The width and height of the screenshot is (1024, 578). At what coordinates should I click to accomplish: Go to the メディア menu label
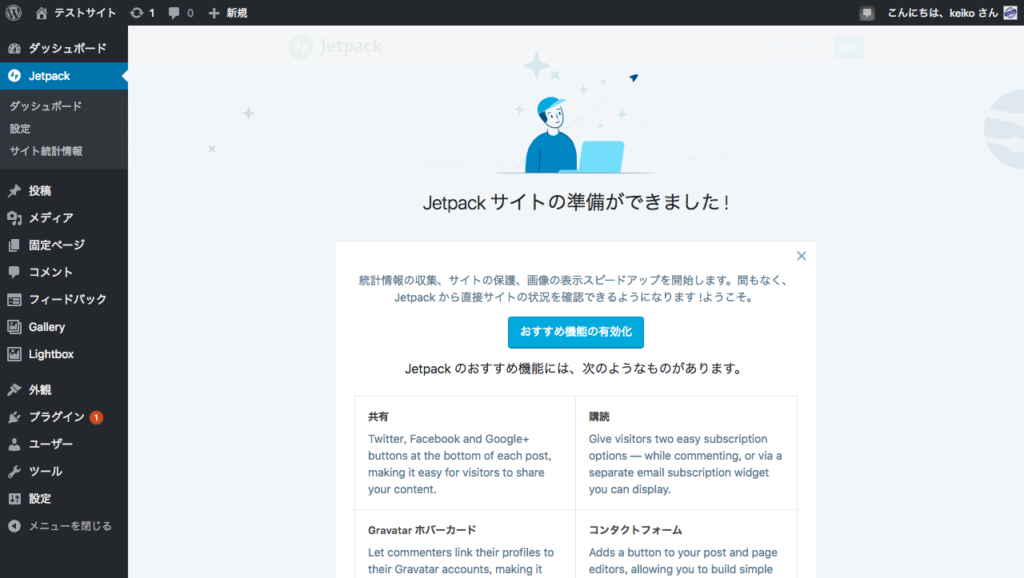click(51, 218)
